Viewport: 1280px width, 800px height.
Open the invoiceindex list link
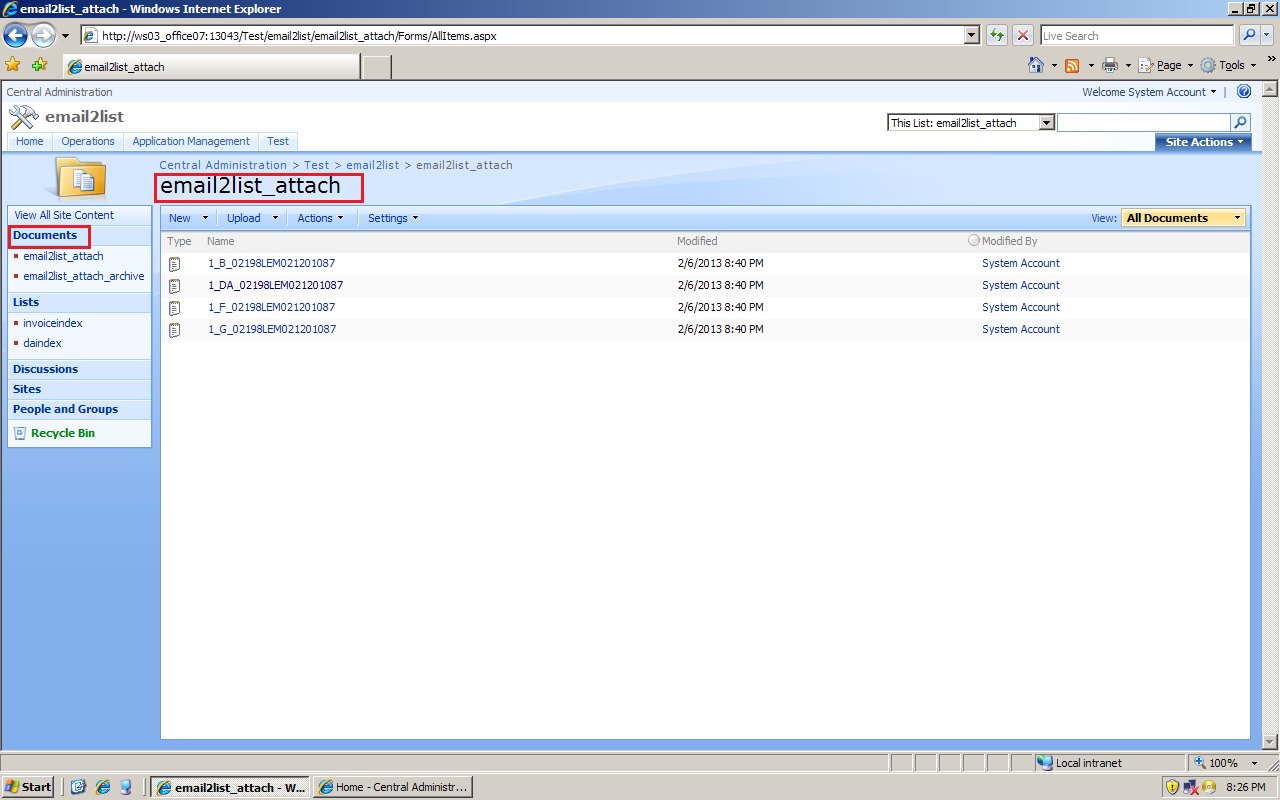click(53, 323)
